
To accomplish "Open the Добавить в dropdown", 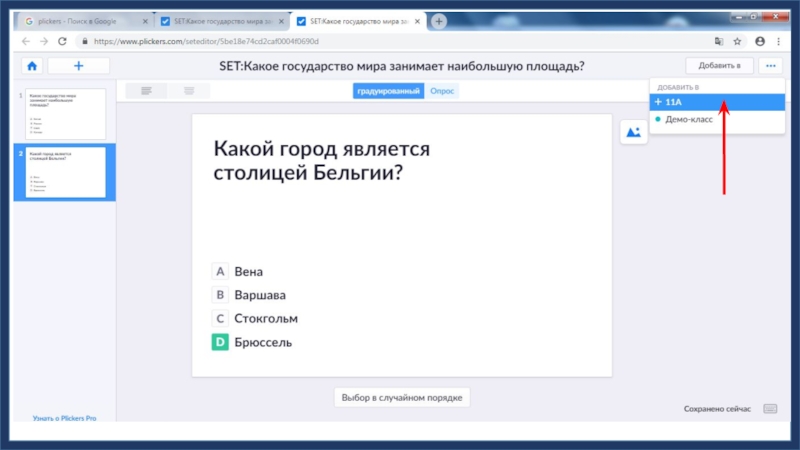I will pyautogui.click(x=719, y=66).
